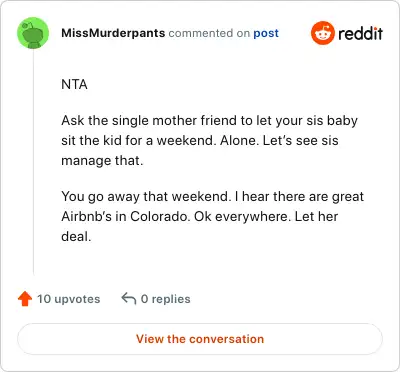
Task: Click the paragraph starting 'Ask the single mother'
Action: (209, 140)
